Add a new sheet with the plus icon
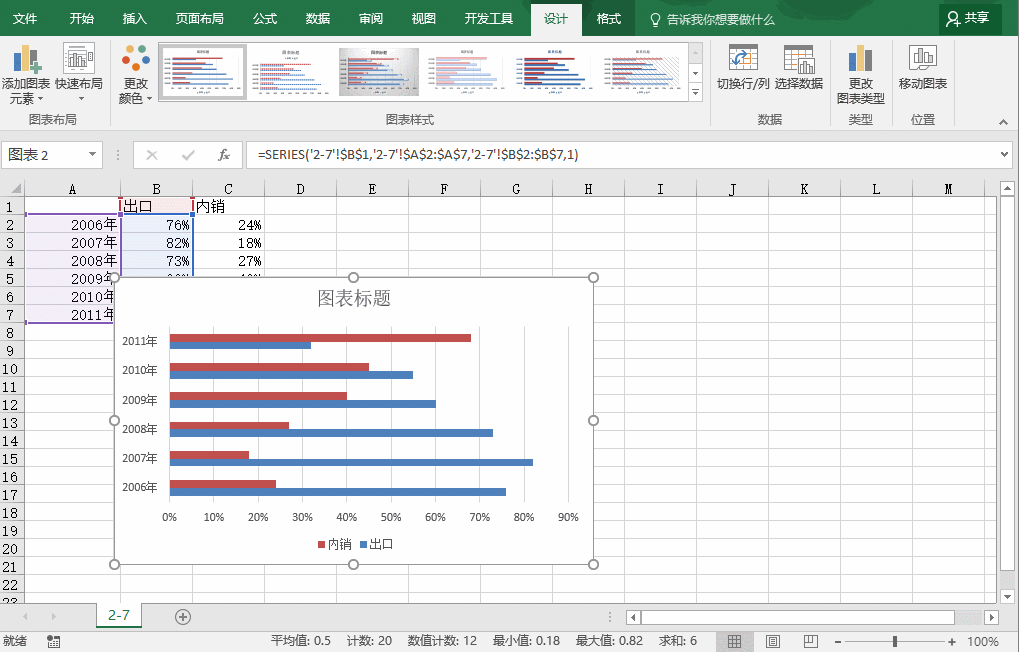The height and width of the screenshot is (652, 1019). click(183, 617)
